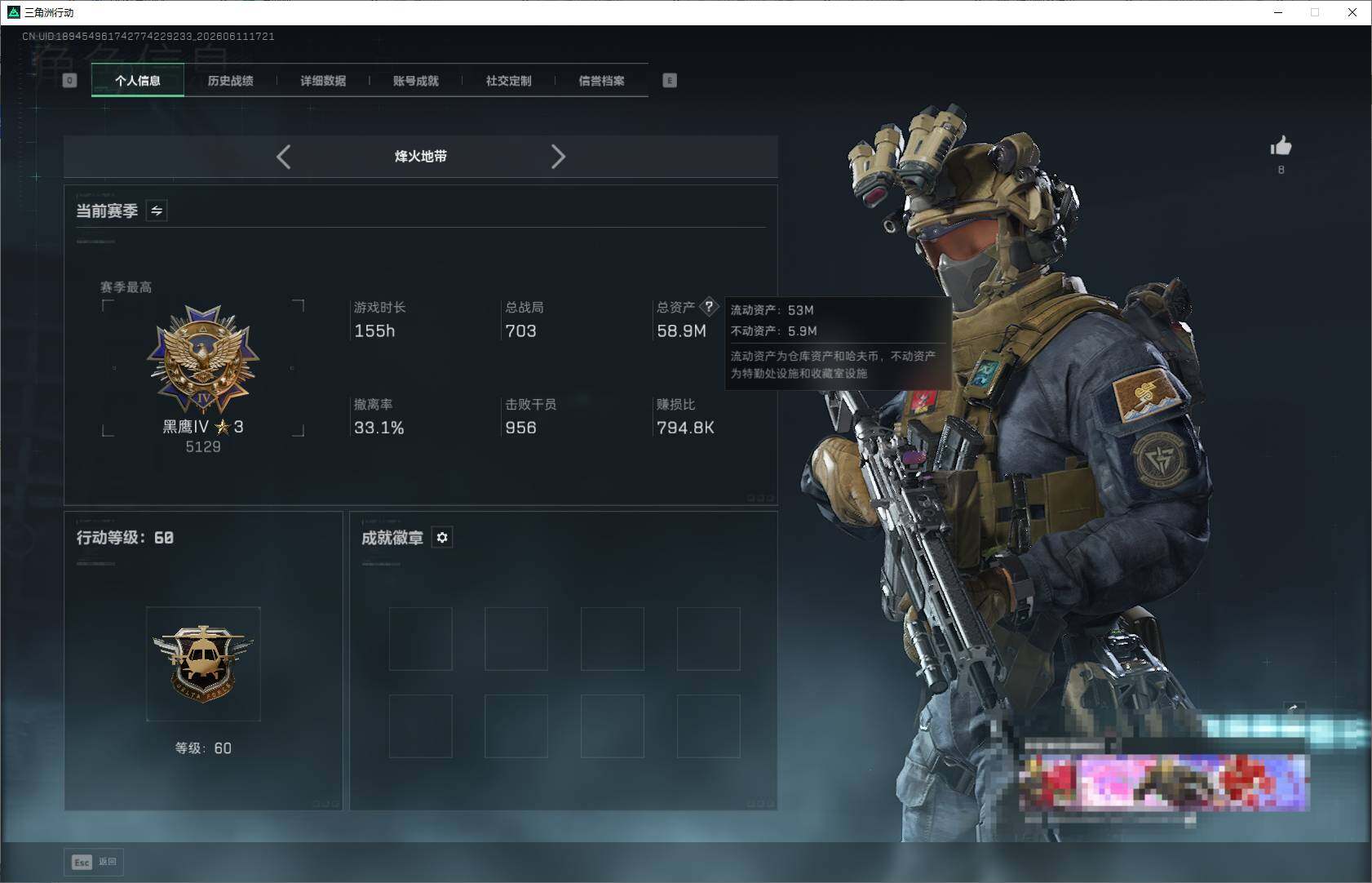The height and width of the screenshot is (883, 1372).
Task: Click the 黑鹰IV rank name text
Action: coord(186,427)
